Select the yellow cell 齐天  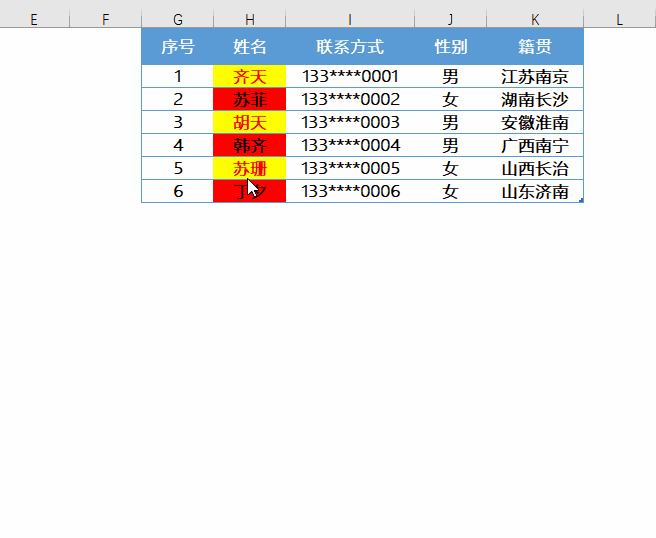pyautogui.click(x=249, y=76)
